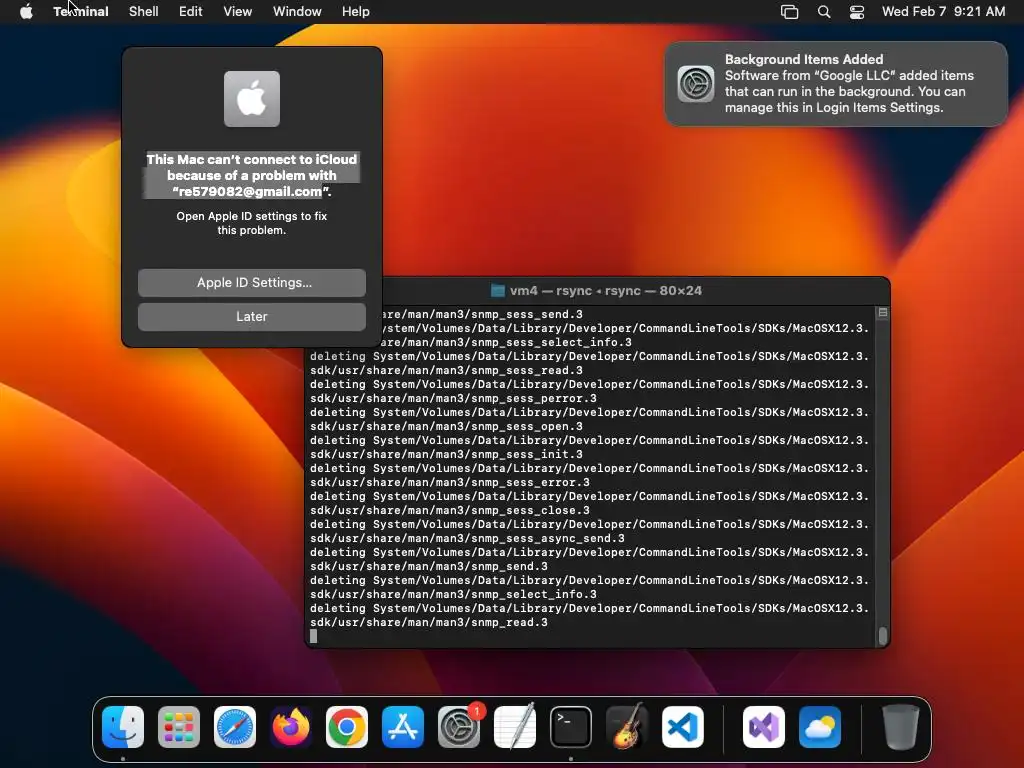Viewport: 1024px width, 768px height.
Task: Click the Terminal cursor prompt block
Action: (x=313, y=636)
